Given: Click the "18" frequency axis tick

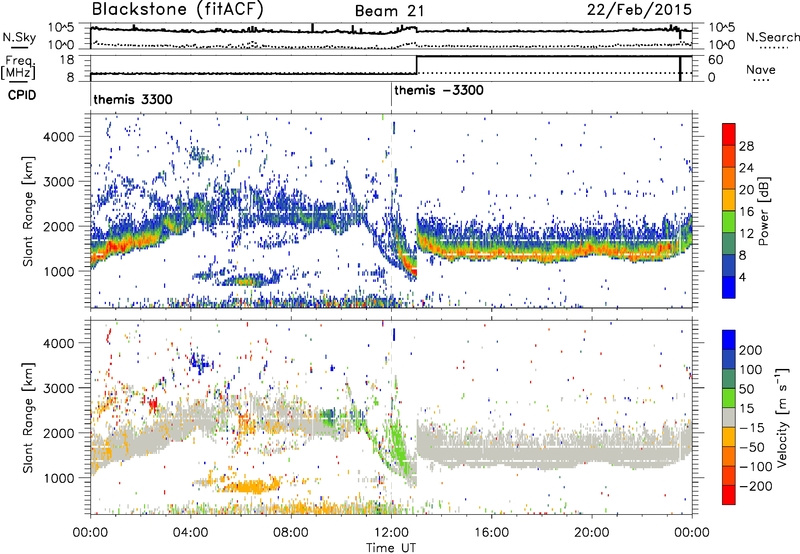Looking at the screenshot, I should 67,60.
